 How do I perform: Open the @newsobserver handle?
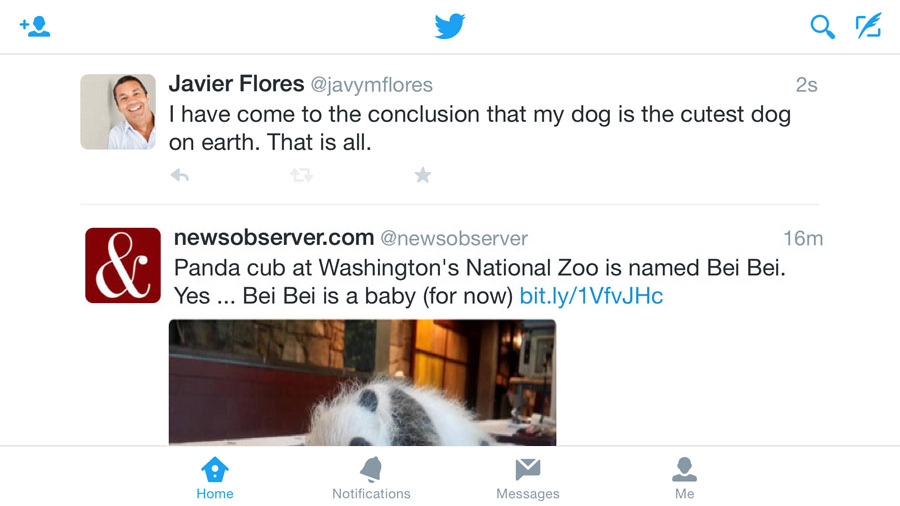tap(454, 239)
